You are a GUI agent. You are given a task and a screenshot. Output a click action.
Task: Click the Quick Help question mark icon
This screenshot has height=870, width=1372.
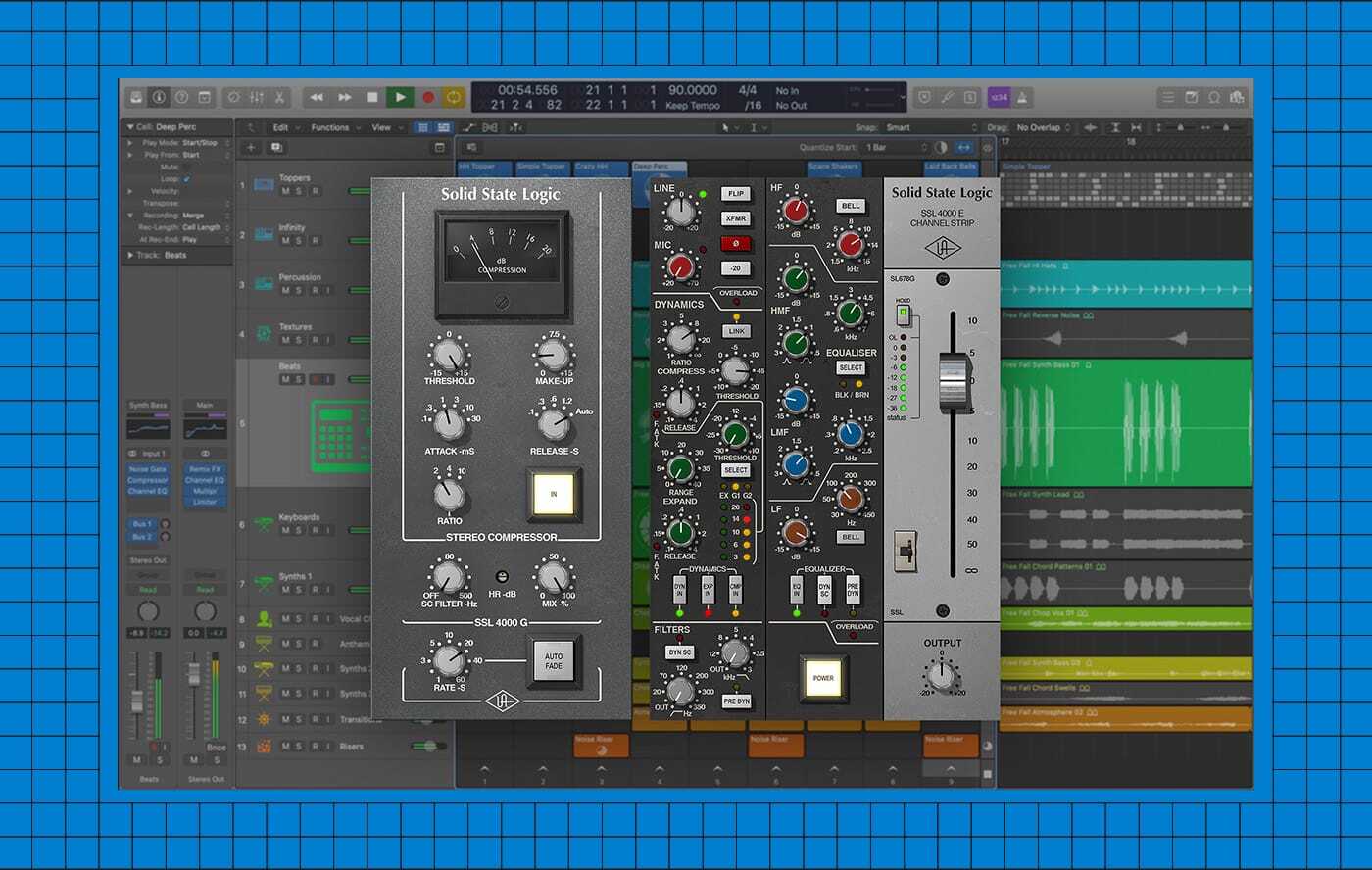click(181, 97)
